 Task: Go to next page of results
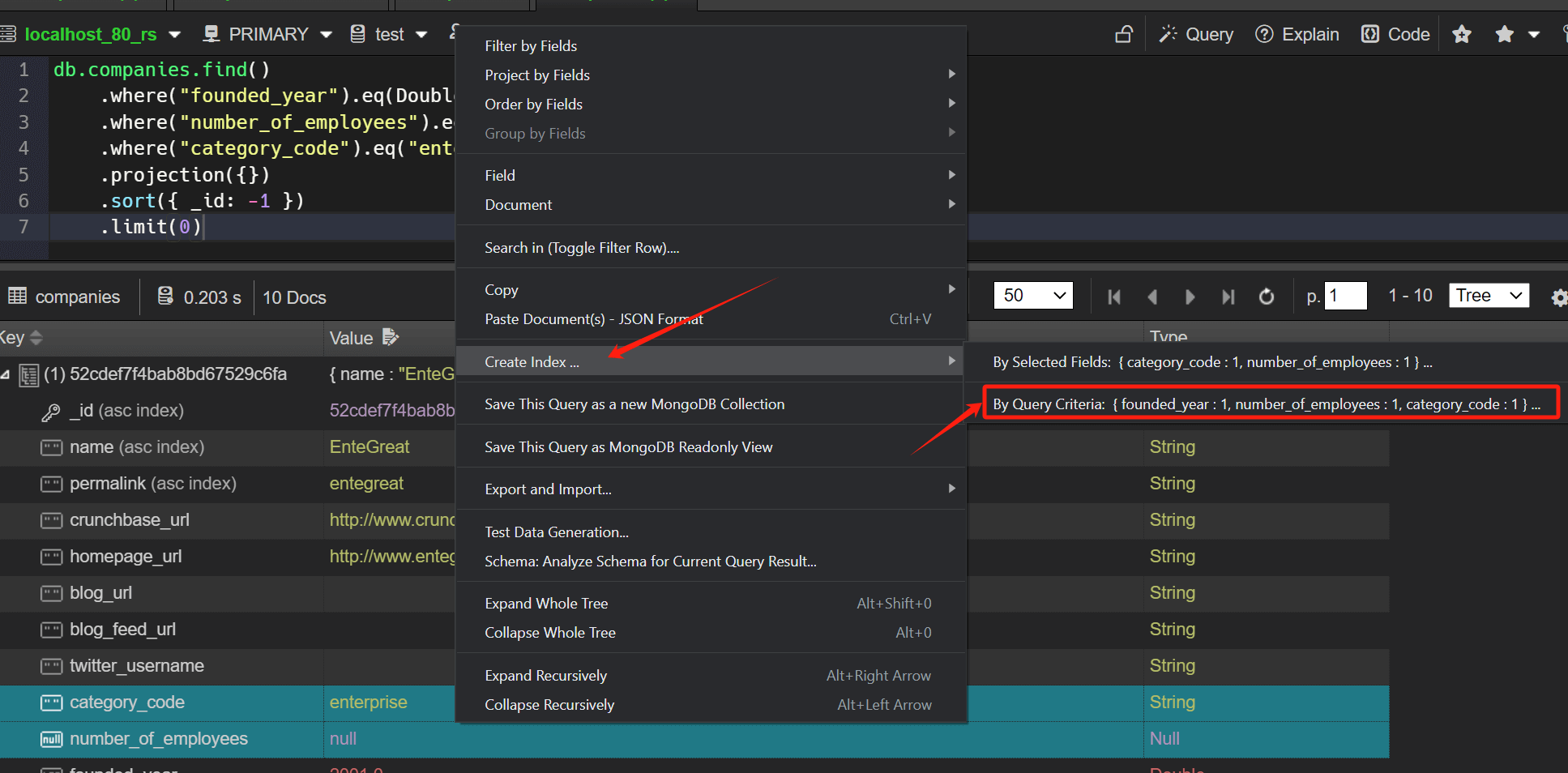coord(1190,297)
